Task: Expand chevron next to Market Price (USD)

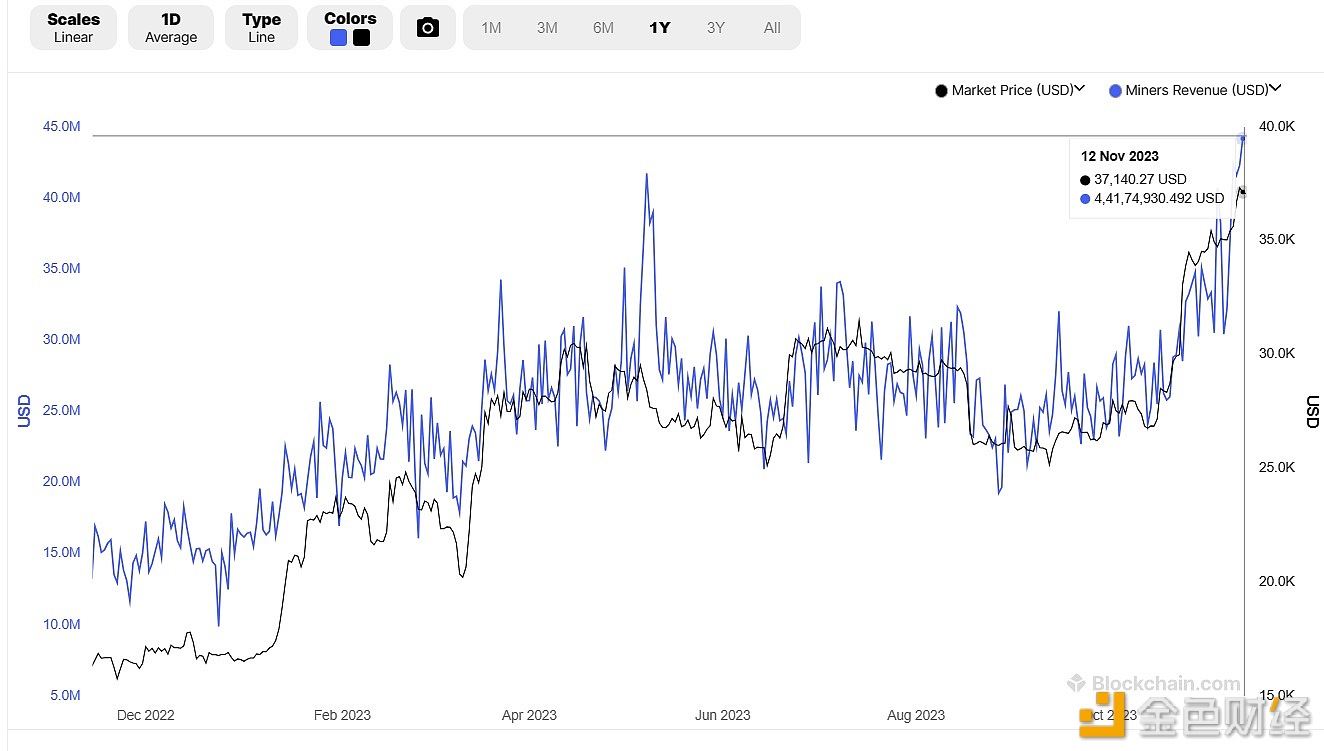Action: pos(1080,89)
